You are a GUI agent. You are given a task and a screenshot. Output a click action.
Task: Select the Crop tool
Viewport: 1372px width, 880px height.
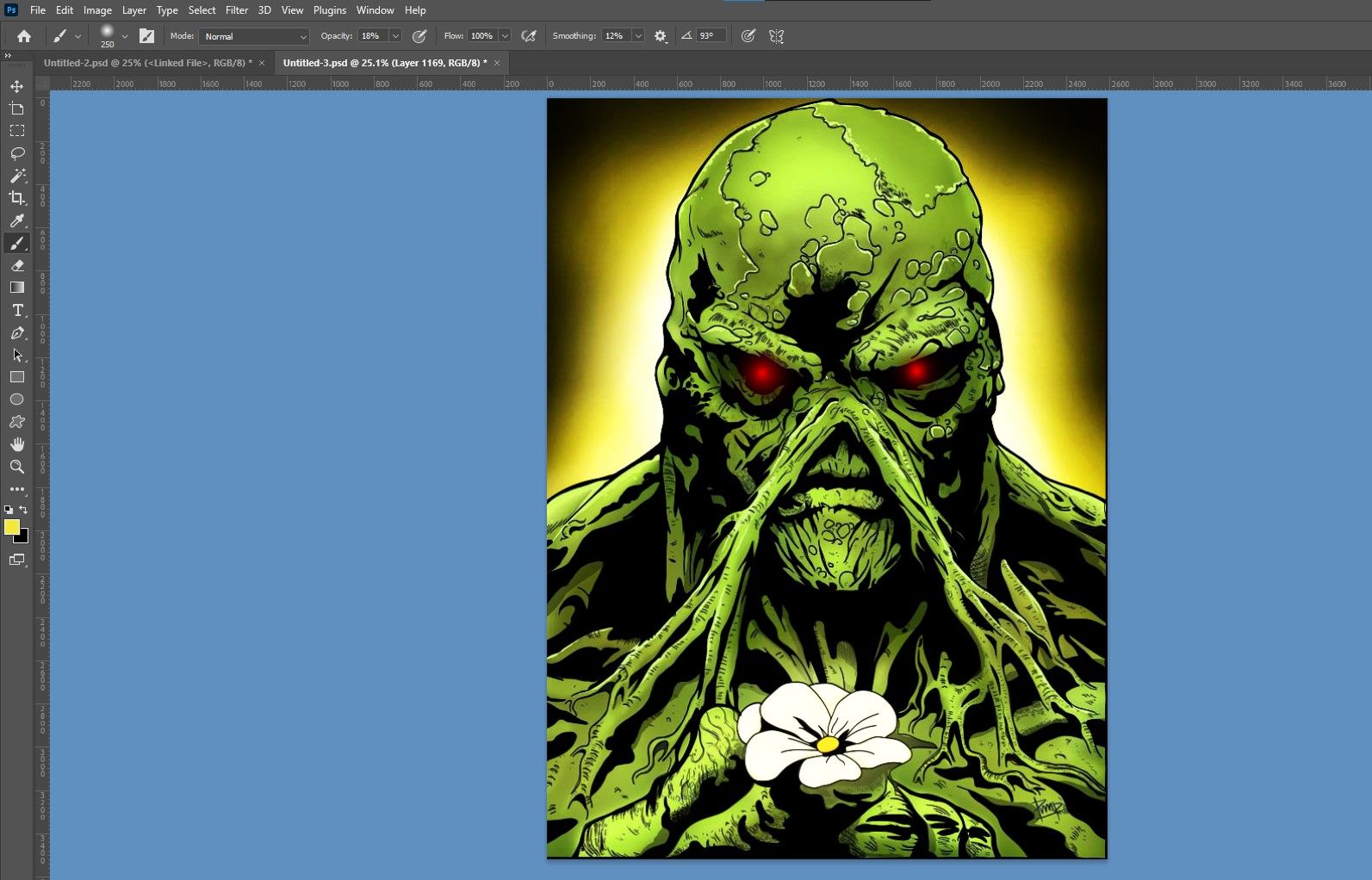tap(16, 198)
